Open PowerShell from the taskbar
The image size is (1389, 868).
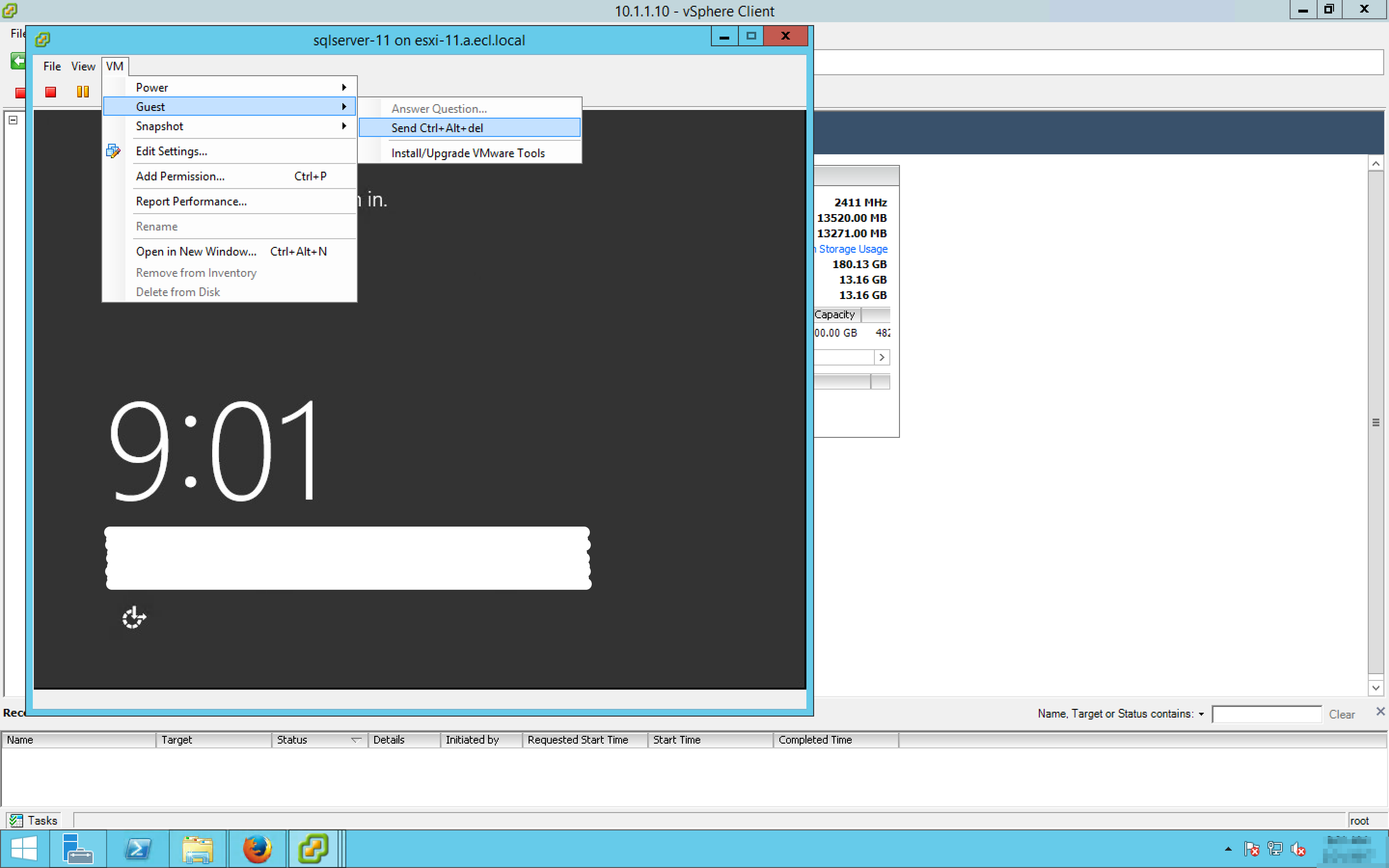[x=138, y=849]
